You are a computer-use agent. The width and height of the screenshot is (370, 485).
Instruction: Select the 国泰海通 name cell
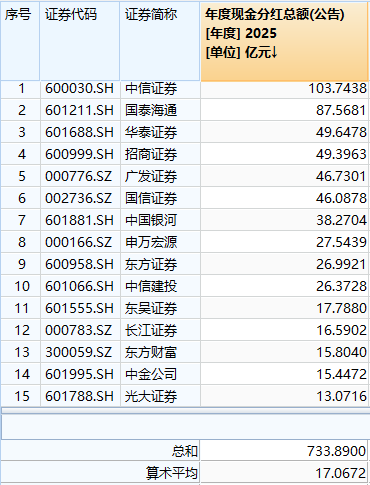pyautogui.click(x=160, y=110)
